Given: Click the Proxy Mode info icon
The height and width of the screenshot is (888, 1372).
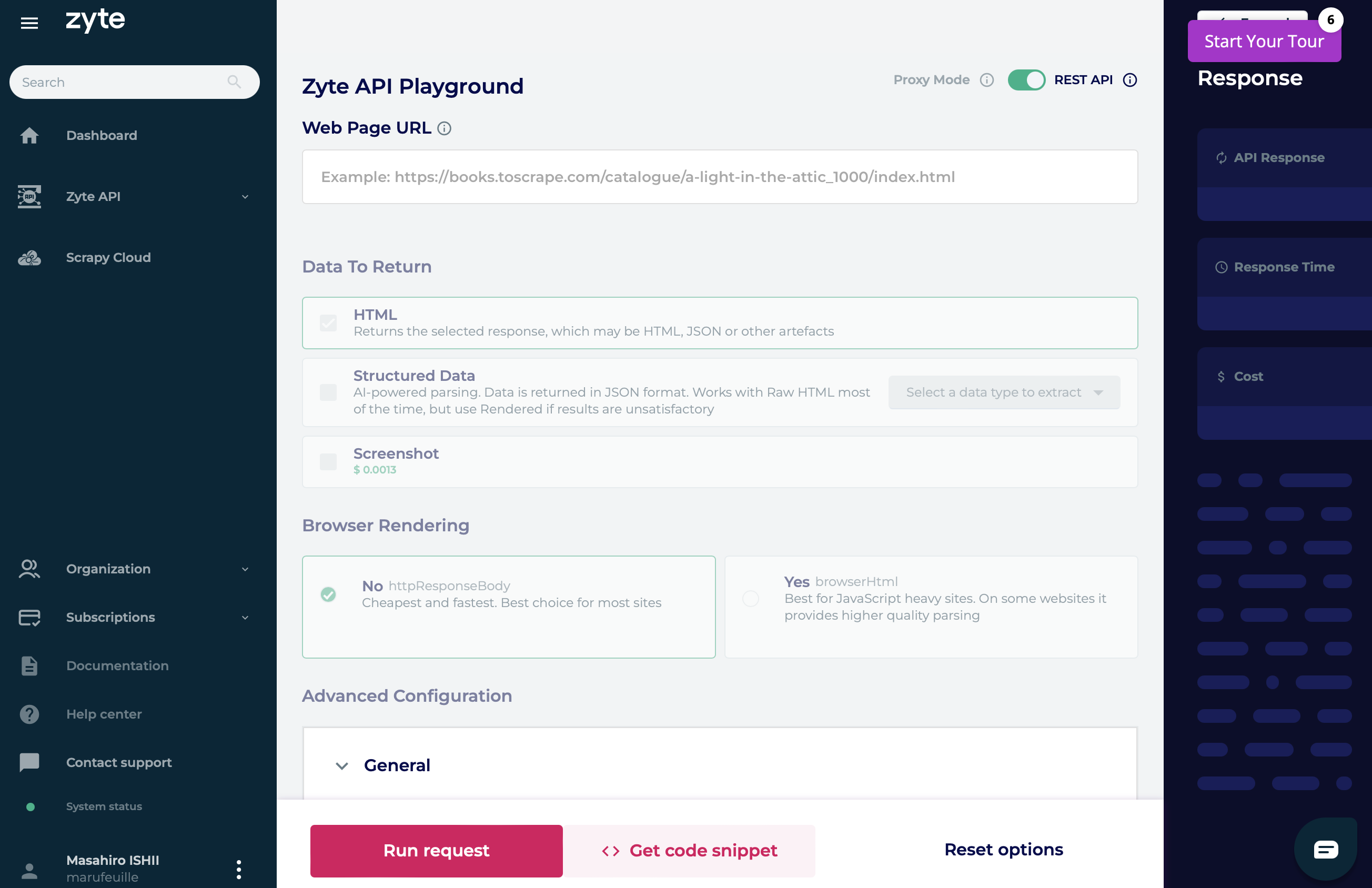Looking at the screenshot, I should 987,80.
